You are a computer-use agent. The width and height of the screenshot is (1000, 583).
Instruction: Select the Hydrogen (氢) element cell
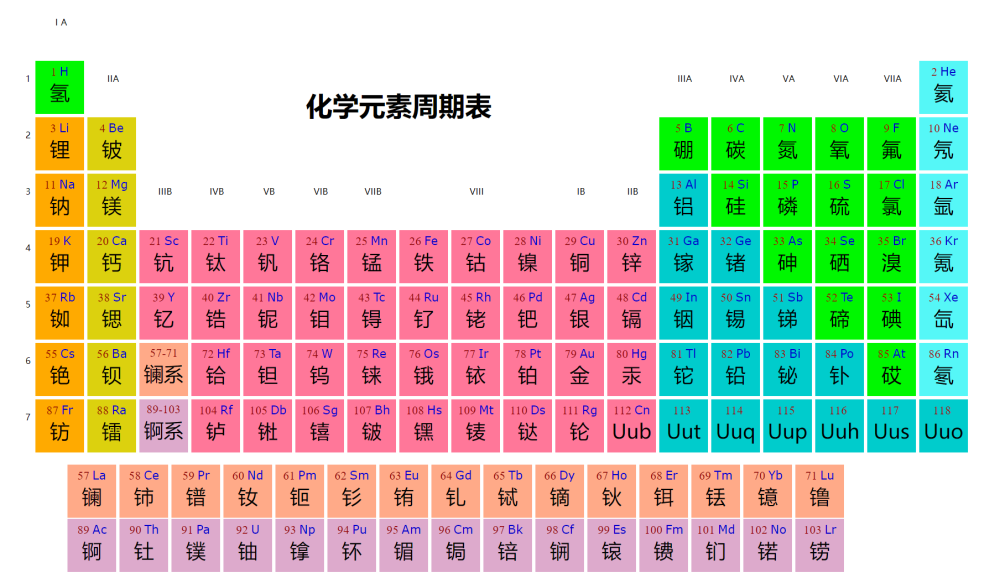tap(59, 88)
